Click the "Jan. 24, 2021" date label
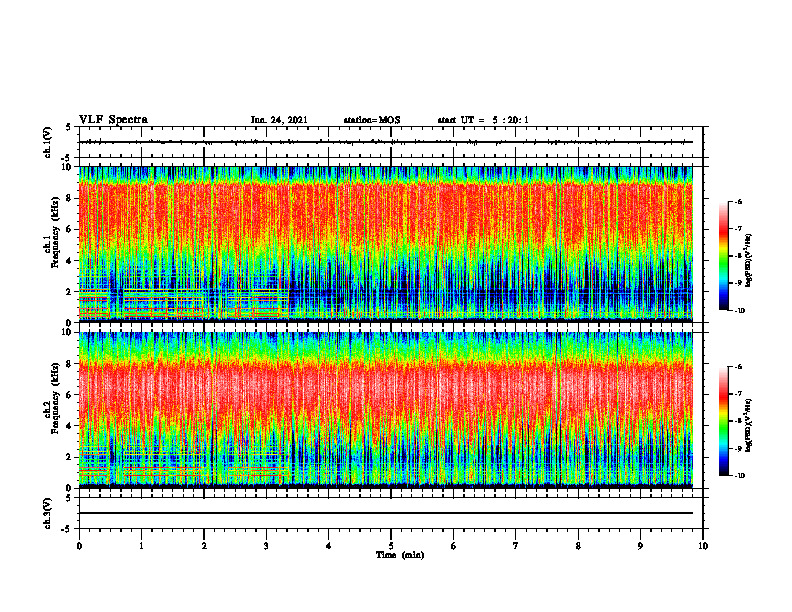792x612 pixels. [x=279, y=120]
